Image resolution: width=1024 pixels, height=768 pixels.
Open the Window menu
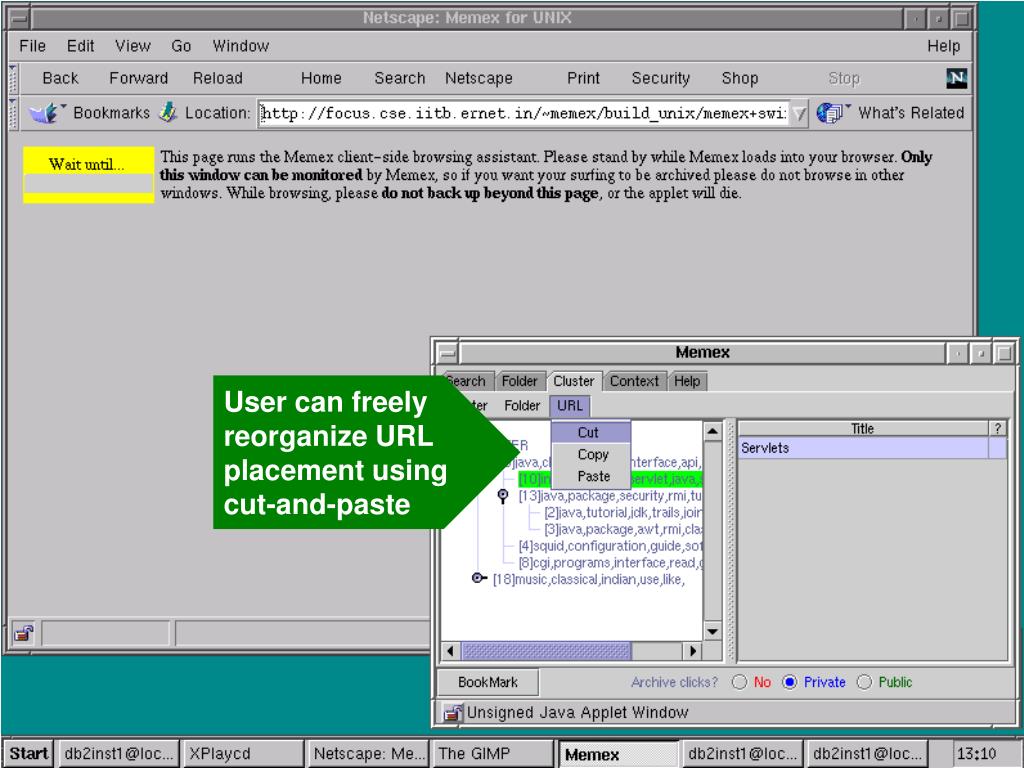click(x=240, y=46)
